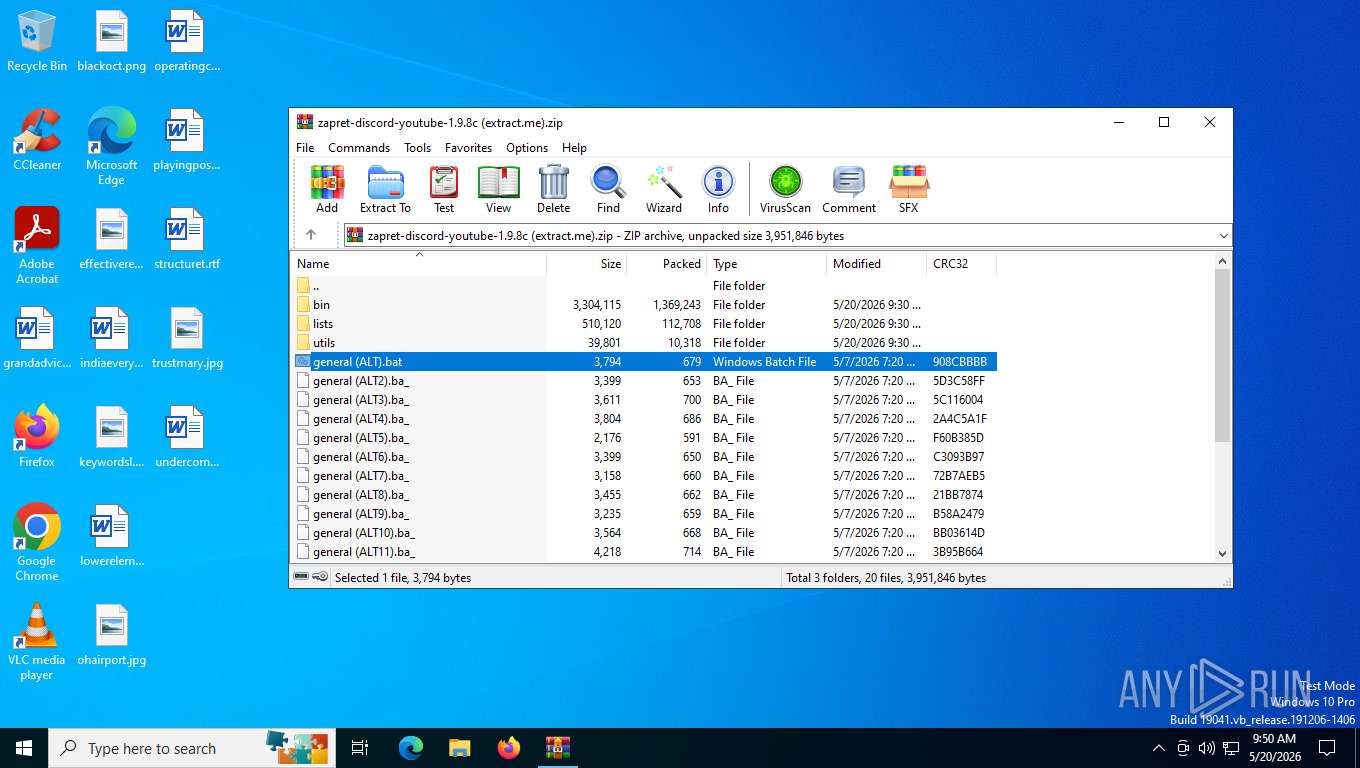Viewport: 1360px width, 768px height.
Task: Open blackoct.png desktop file
Action: [x=111, y=41]
